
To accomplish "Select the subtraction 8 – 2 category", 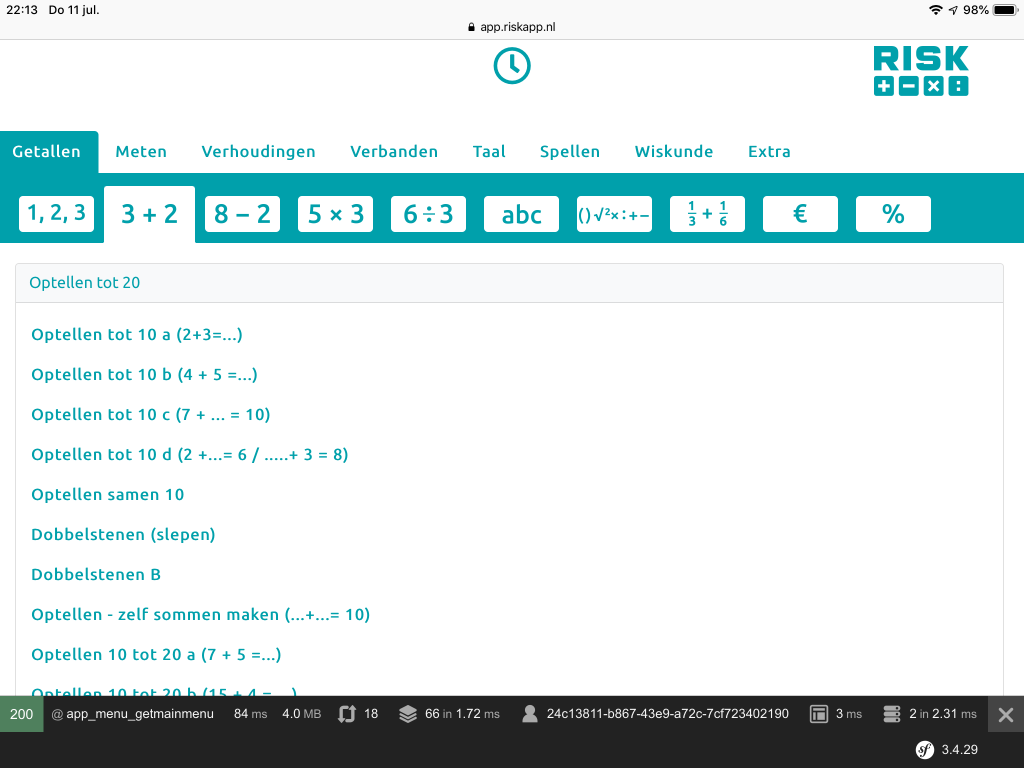I will click(x=242, y=214).
